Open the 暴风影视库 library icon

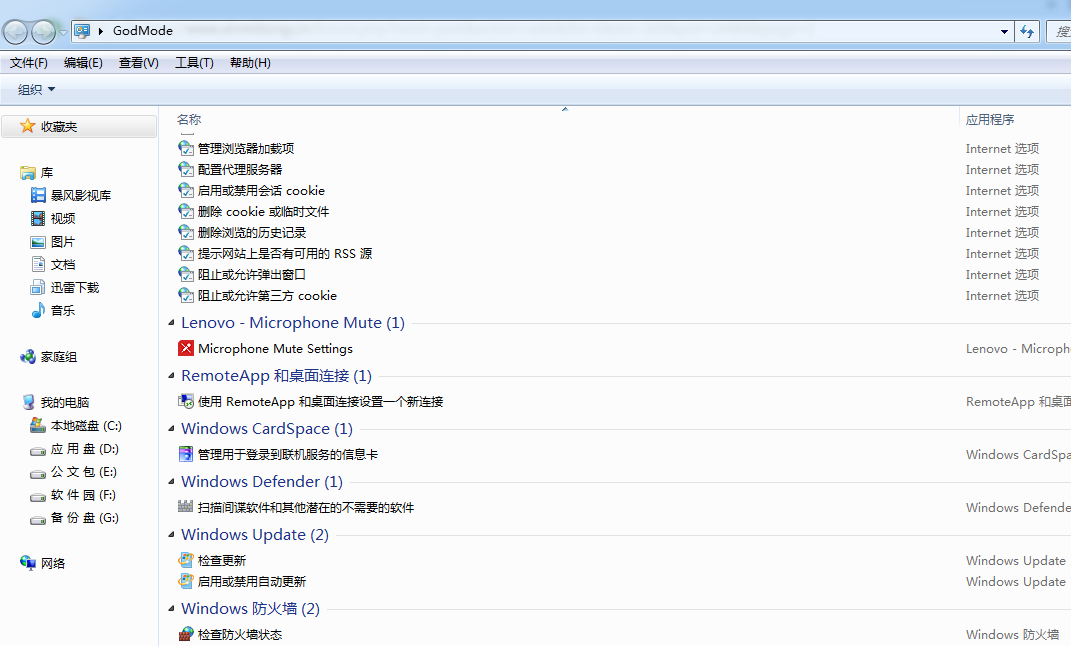(x=38, y=195)
